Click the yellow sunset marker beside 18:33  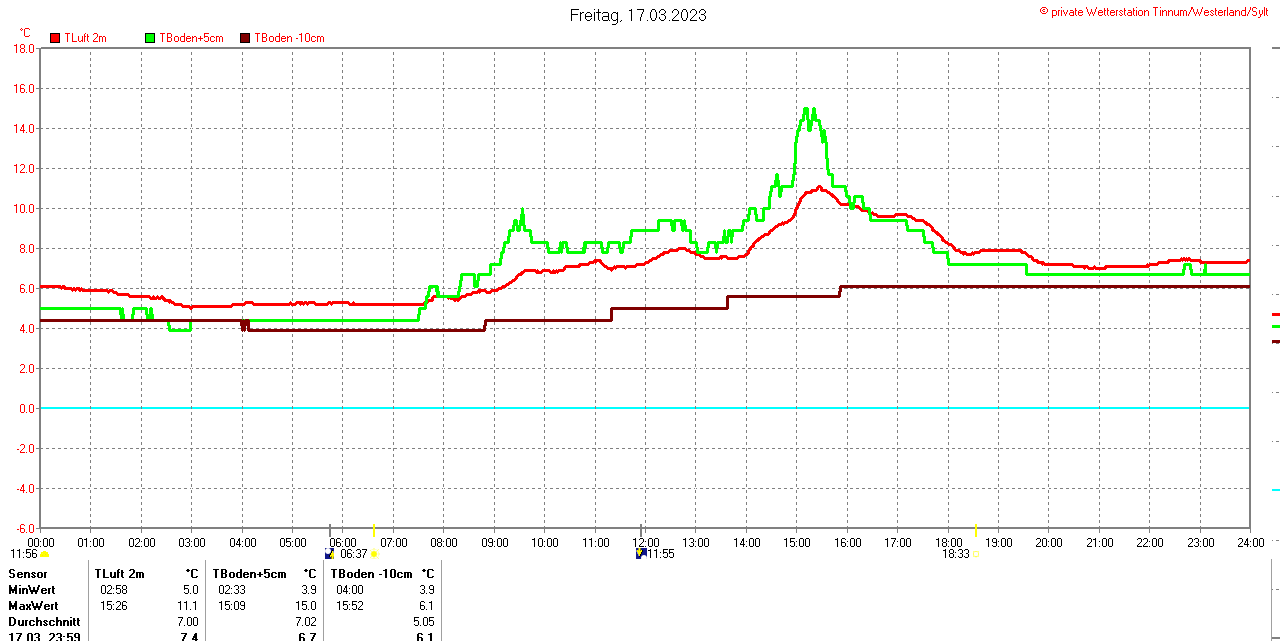977,554
